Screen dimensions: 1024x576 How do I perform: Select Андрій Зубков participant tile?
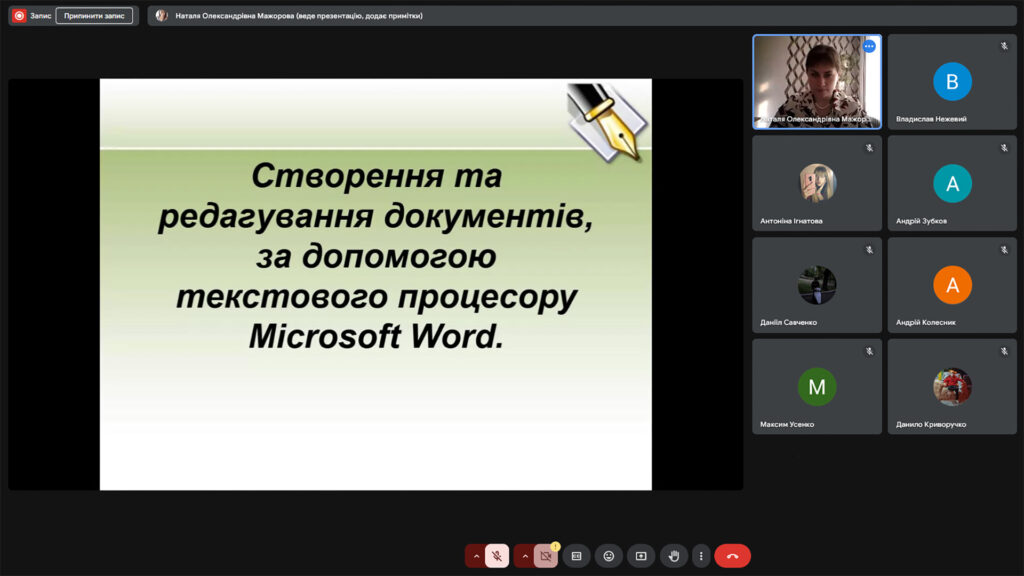point(952,184)
